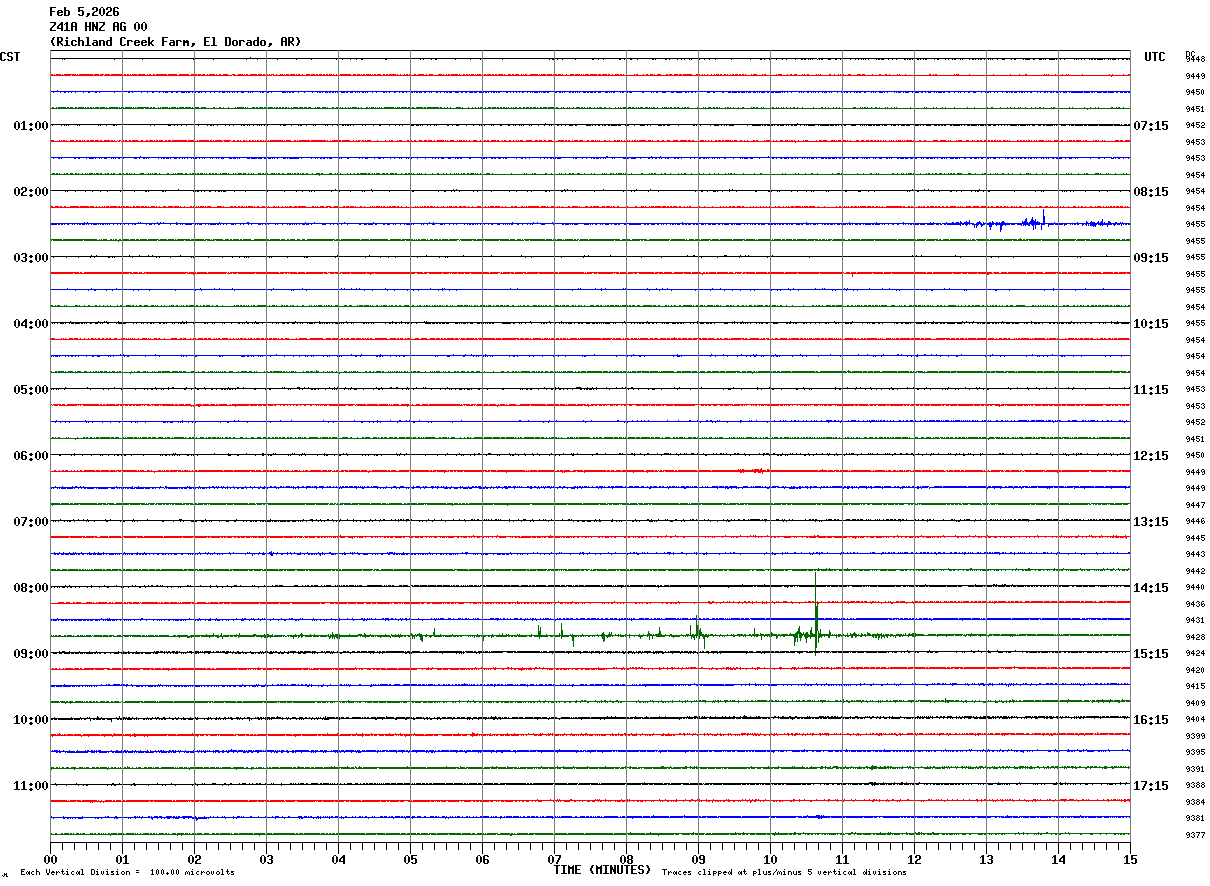Click the date Feb 5,2026 header
The height and width of the screenshot is (886, 1210).
click(x=84, y=12)
